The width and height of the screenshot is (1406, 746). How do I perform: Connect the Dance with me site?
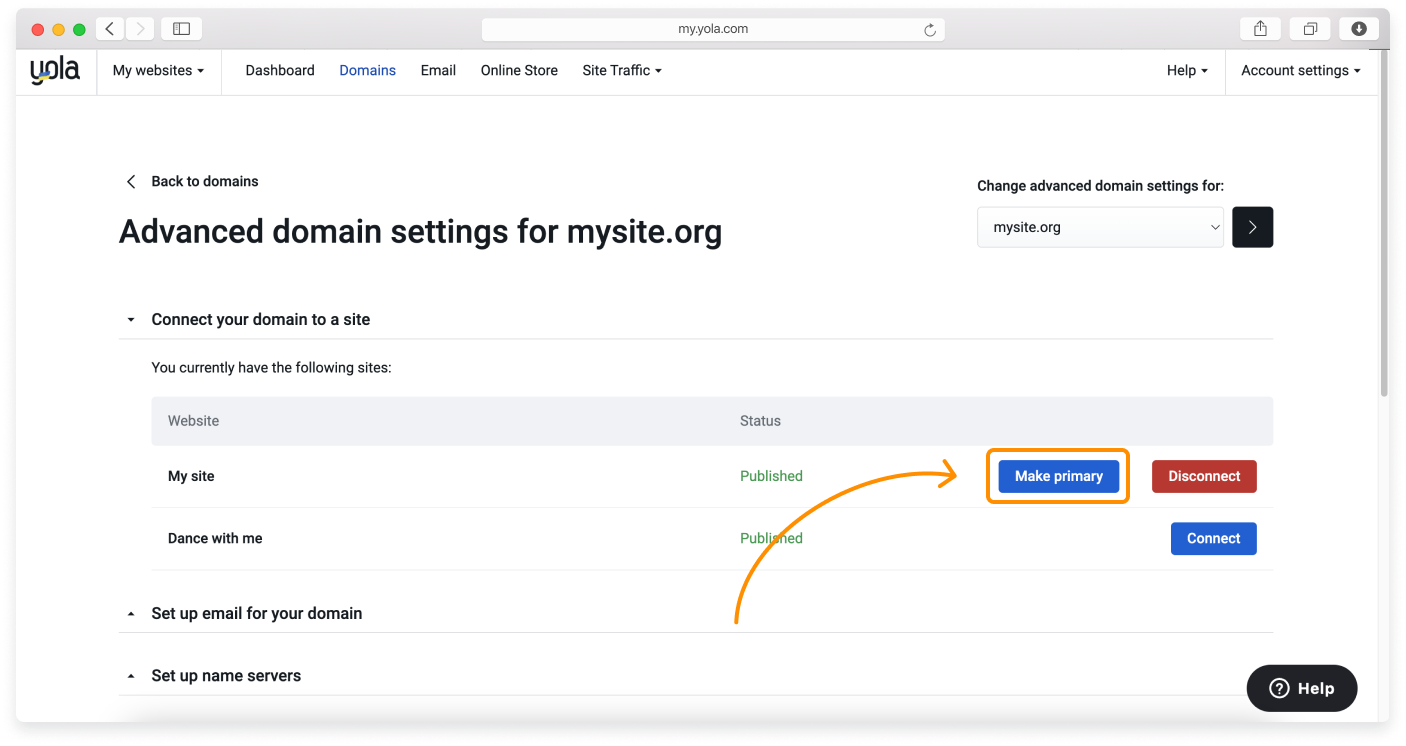(1213, 538)
